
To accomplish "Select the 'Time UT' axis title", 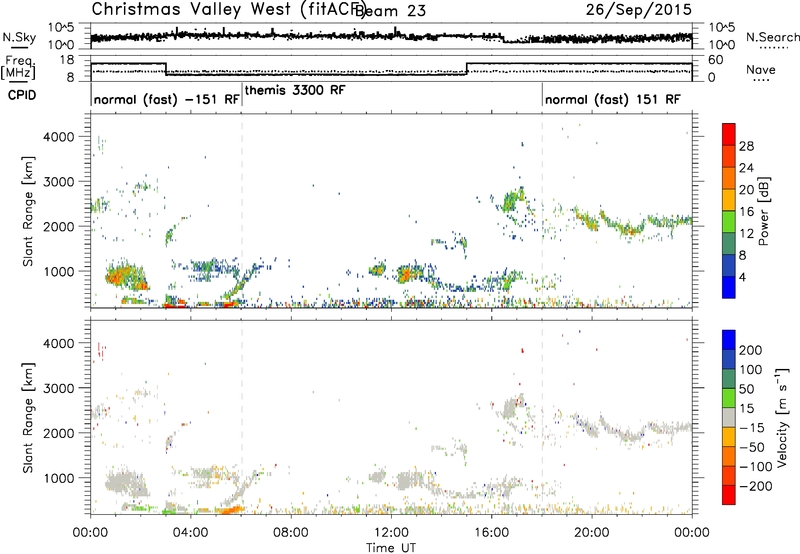I will click(x=391, y=548).
